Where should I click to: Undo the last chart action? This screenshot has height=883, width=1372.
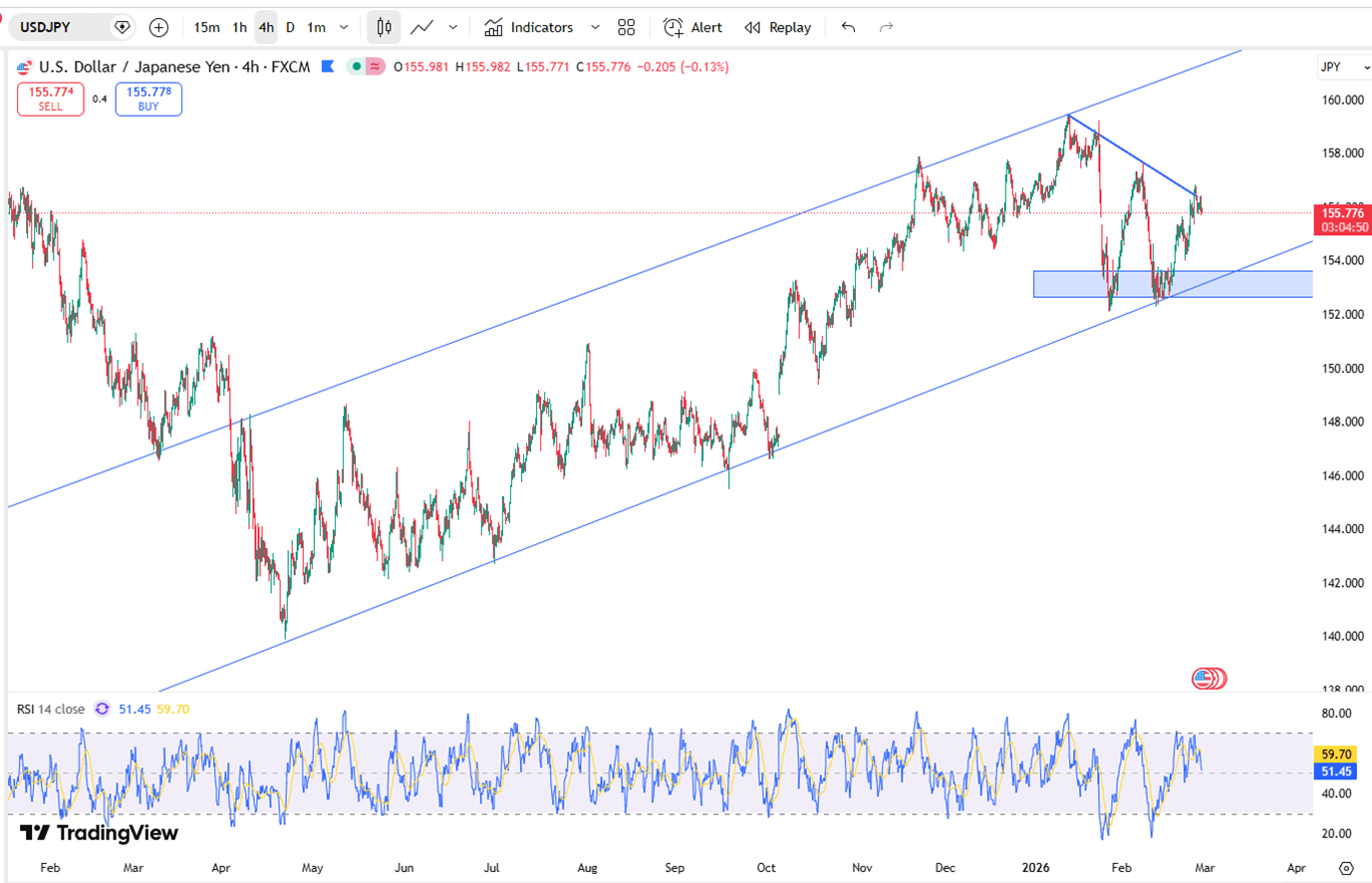click(848, 28)
